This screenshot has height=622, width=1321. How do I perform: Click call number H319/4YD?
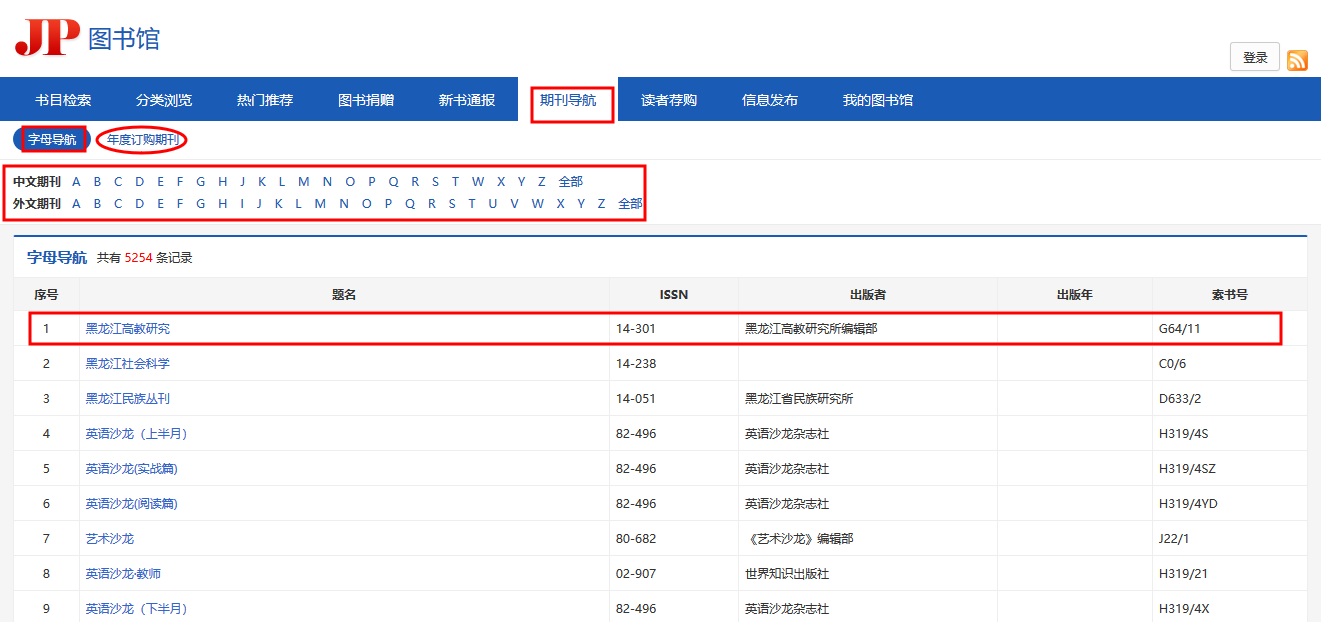click(x=1188, y=504)
